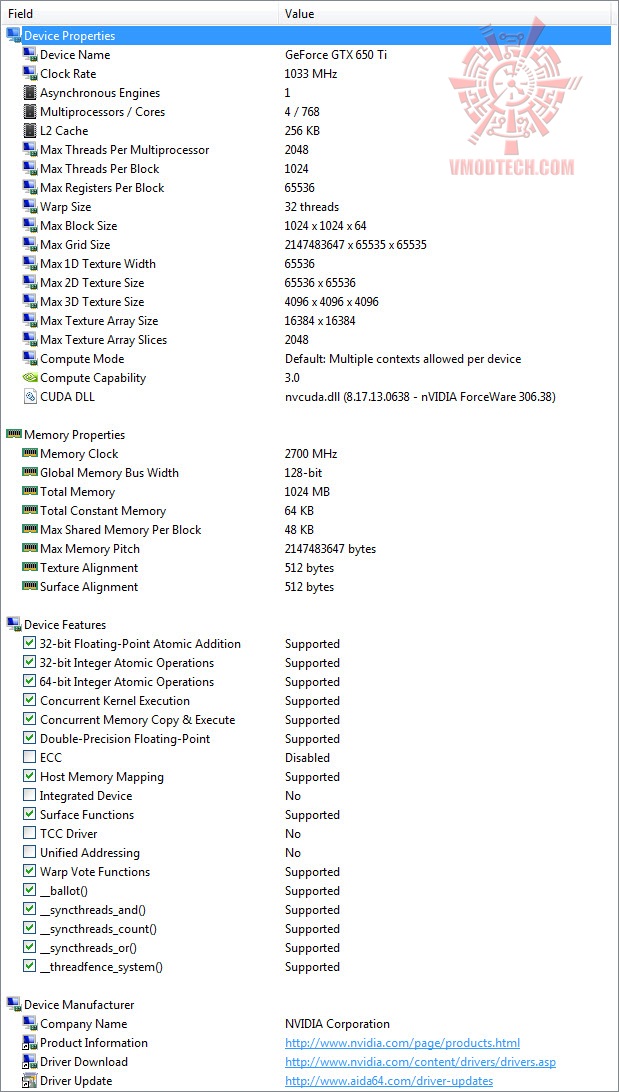Select the Device Features group label
This screenshot has width=619, height=1092.
tap(65, 625)
